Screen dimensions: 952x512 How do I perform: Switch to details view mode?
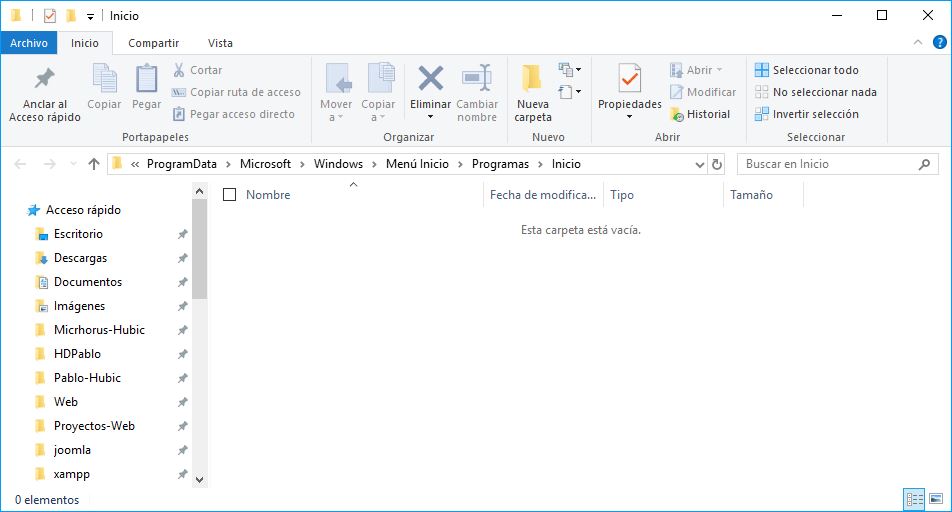tap(913, 499)
